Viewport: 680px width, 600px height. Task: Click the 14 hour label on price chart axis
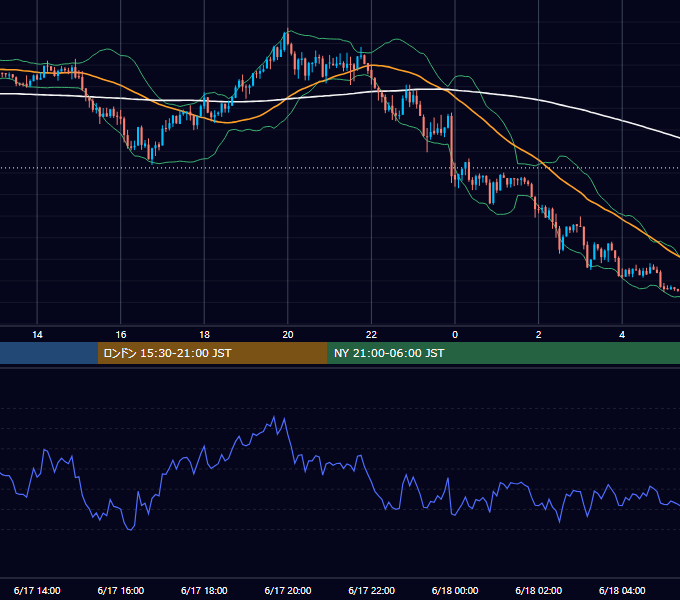pos(37,335)
